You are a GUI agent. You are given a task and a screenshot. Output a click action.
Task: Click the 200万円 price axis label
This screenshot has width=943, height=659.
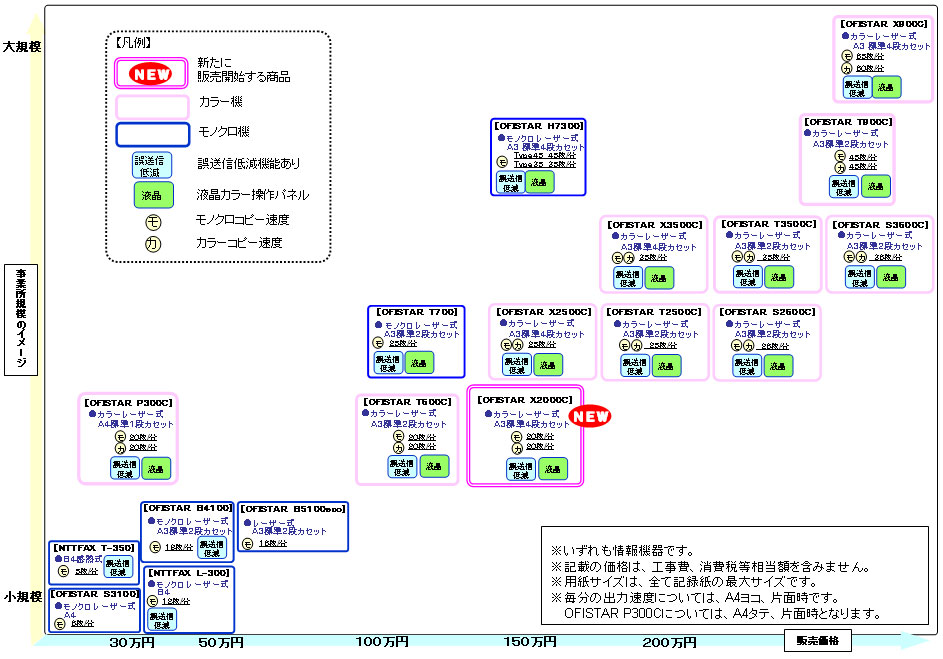tap(669, 643)
